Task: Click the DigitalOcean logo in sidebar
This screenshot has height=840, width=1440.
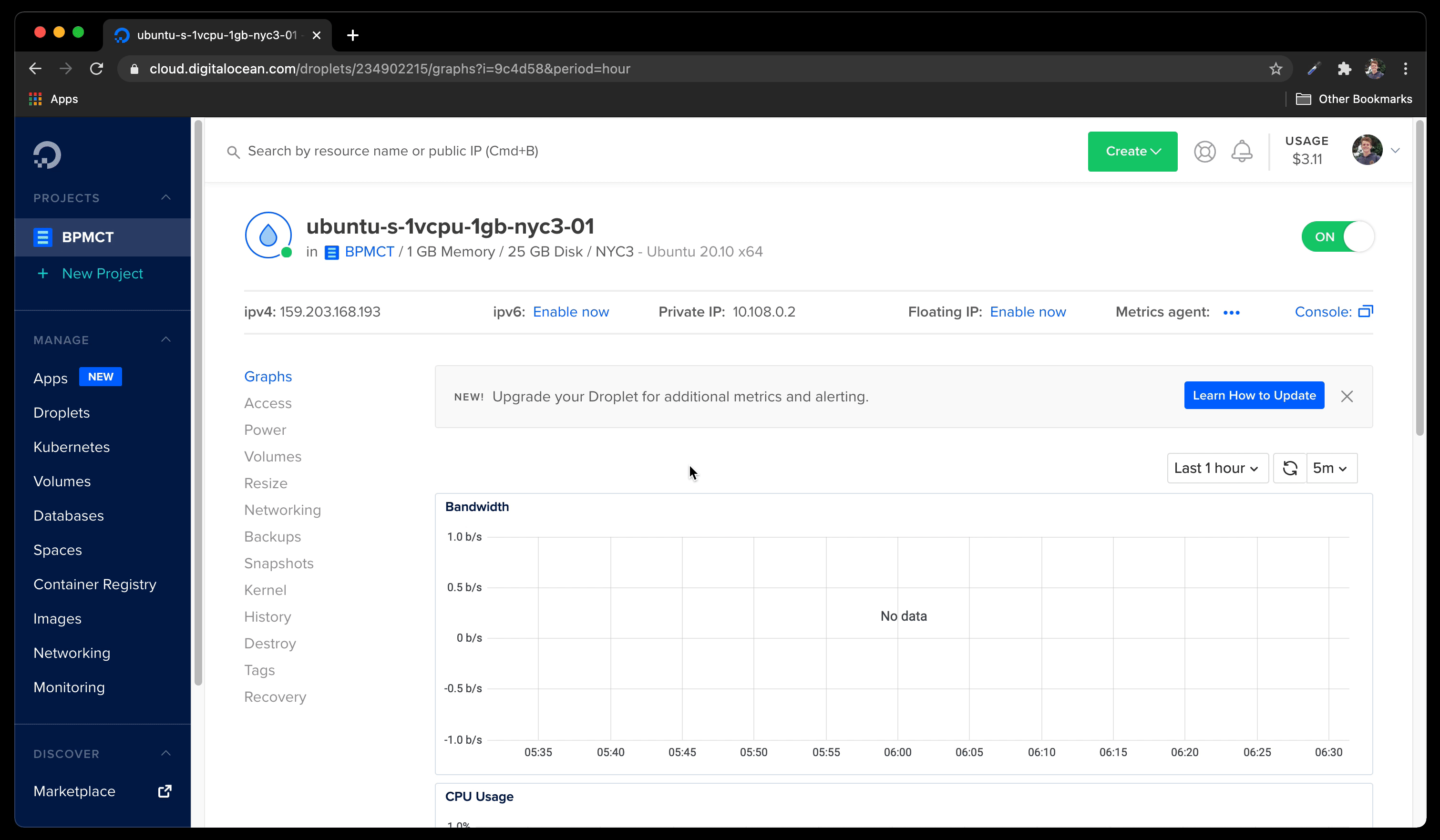Action: 46,154
